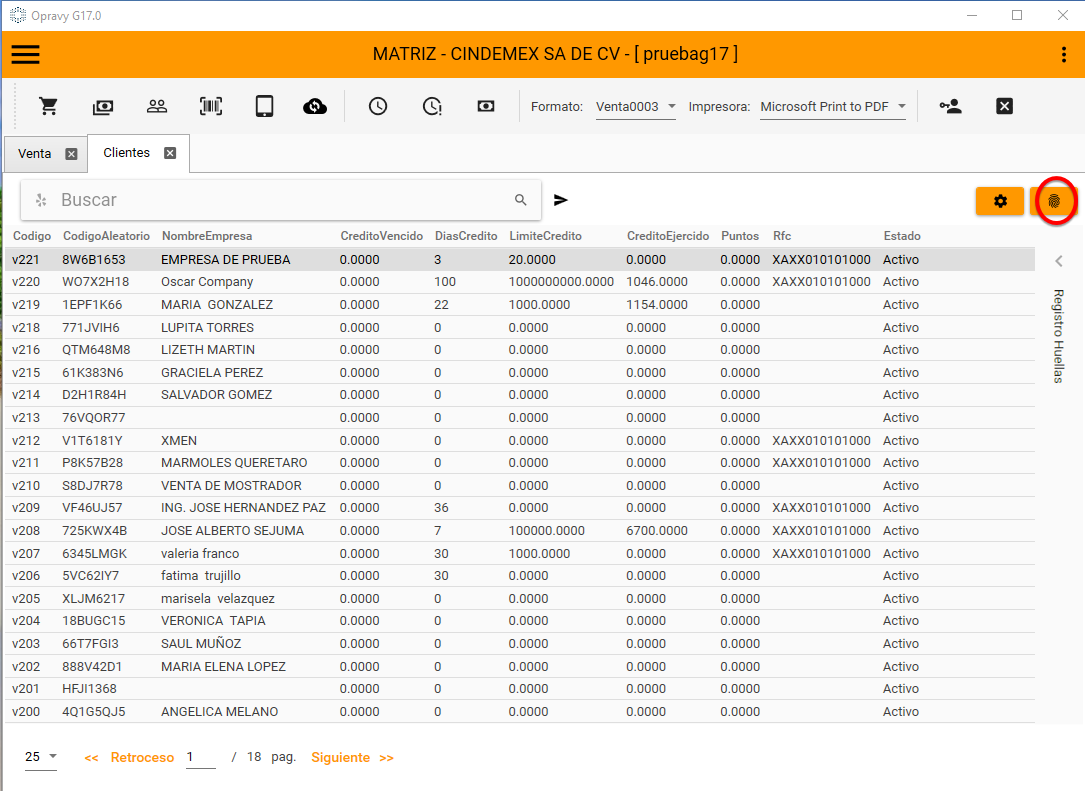1085x791 pixels.
Task: Select JOSE ALBERTO SEJUMA row
Action: pyautogui.click(x=520, y=530)
